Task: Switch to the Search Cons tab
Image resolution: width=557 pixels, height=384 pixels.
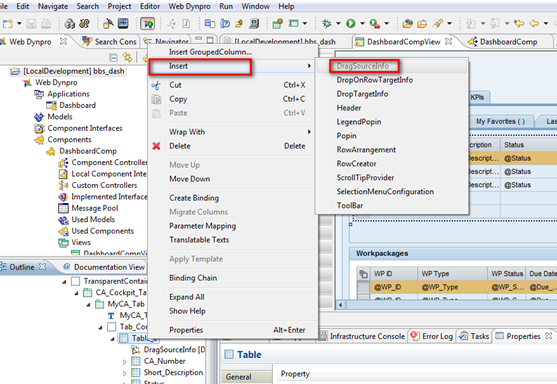Action: 109,42
